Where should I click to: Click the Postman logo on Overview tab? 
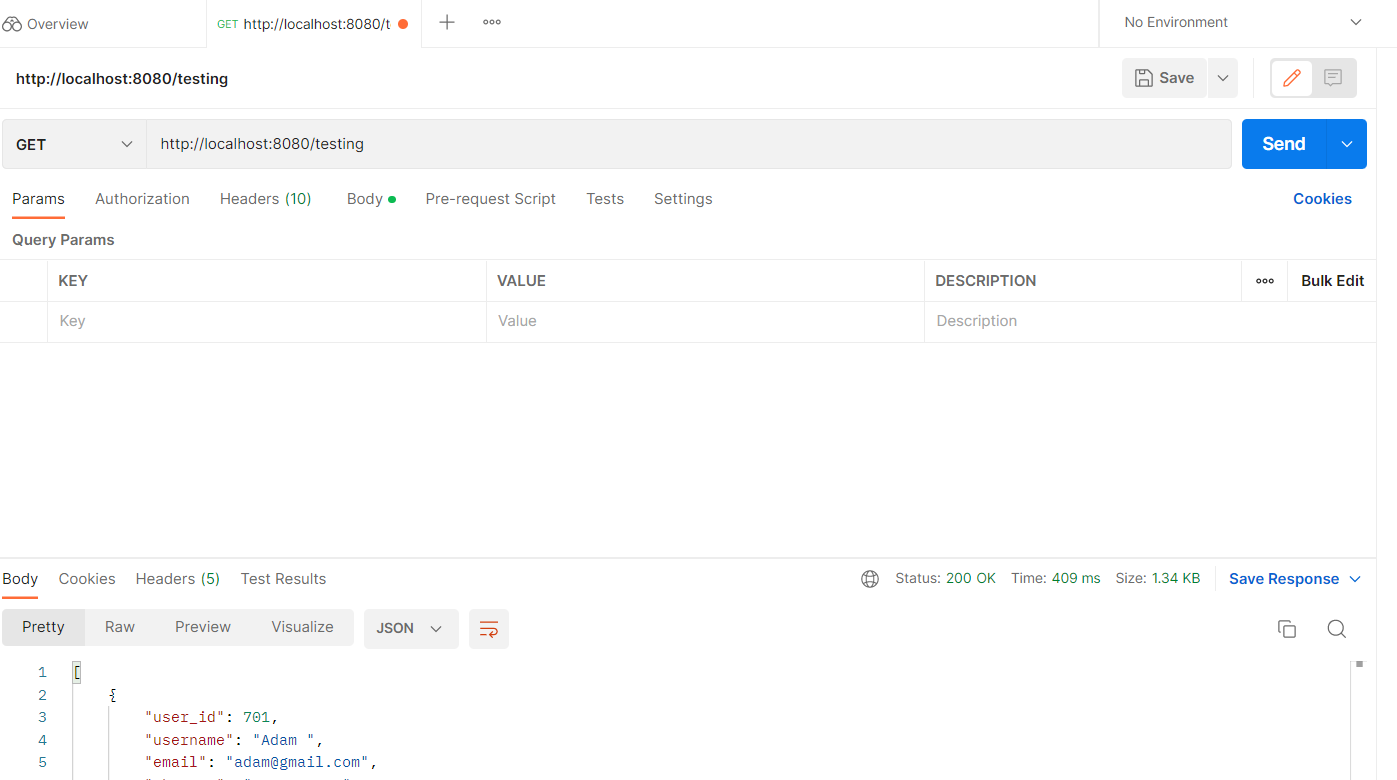click(x=13, y=21)
